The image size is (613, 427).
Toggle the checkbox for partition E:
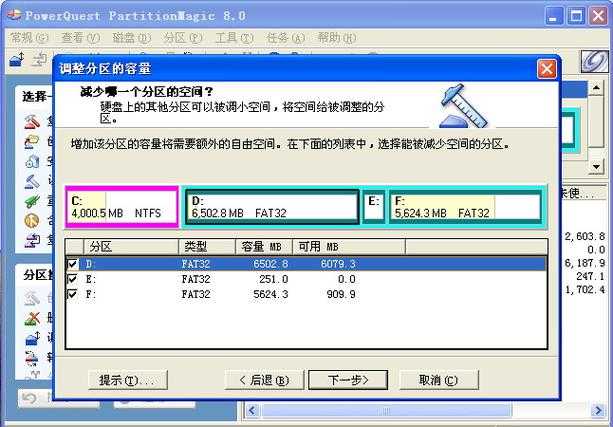73,279
